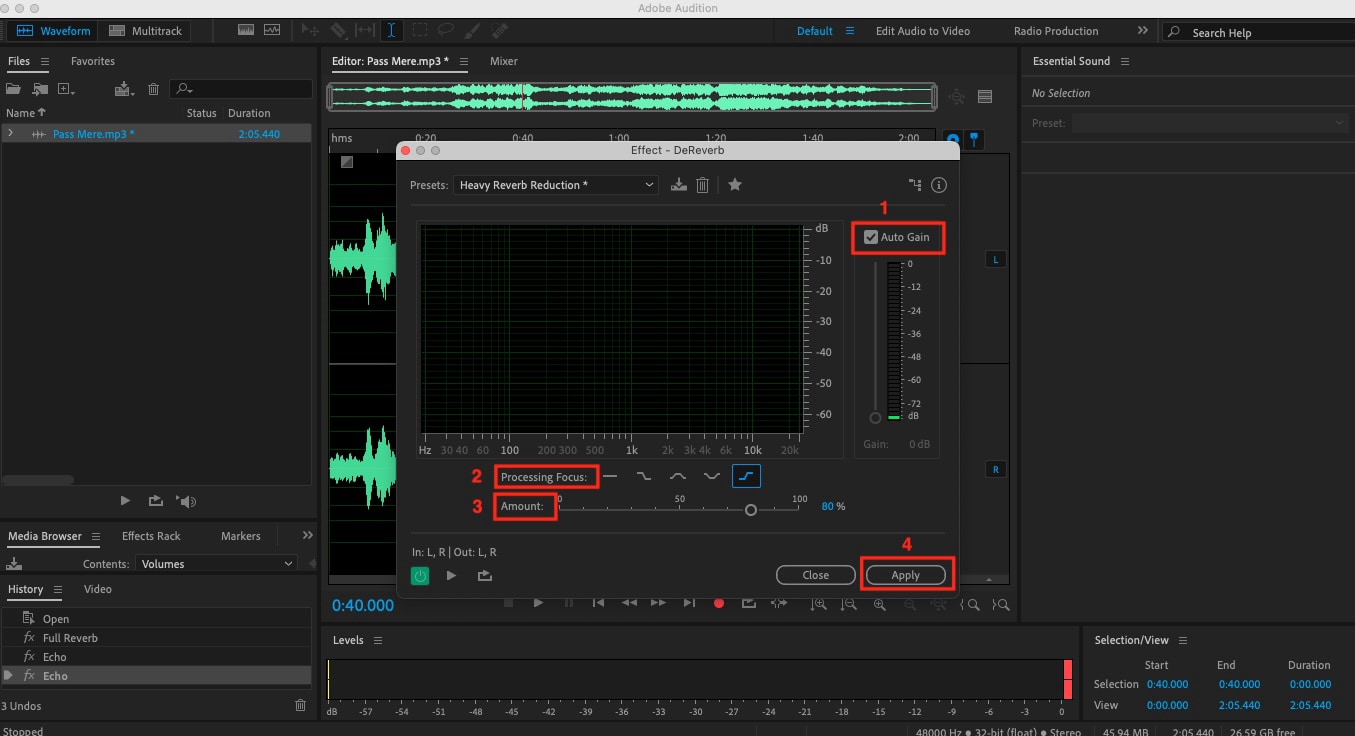
Task: Select Edit Audio to Video workspace
Action: coord(923,31)
